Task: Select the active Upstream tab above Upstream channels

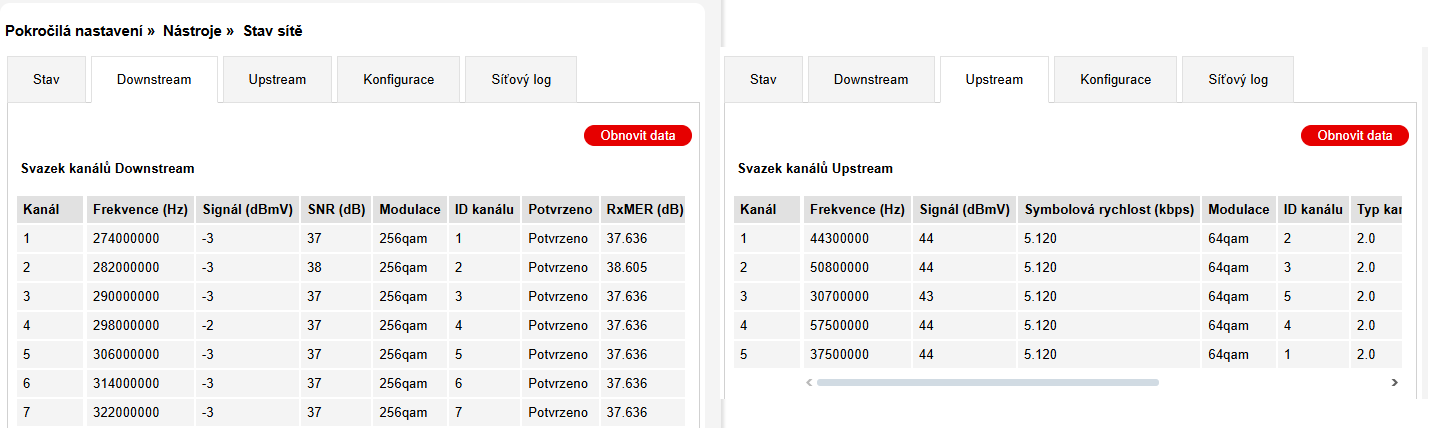Action: (994, 80)
